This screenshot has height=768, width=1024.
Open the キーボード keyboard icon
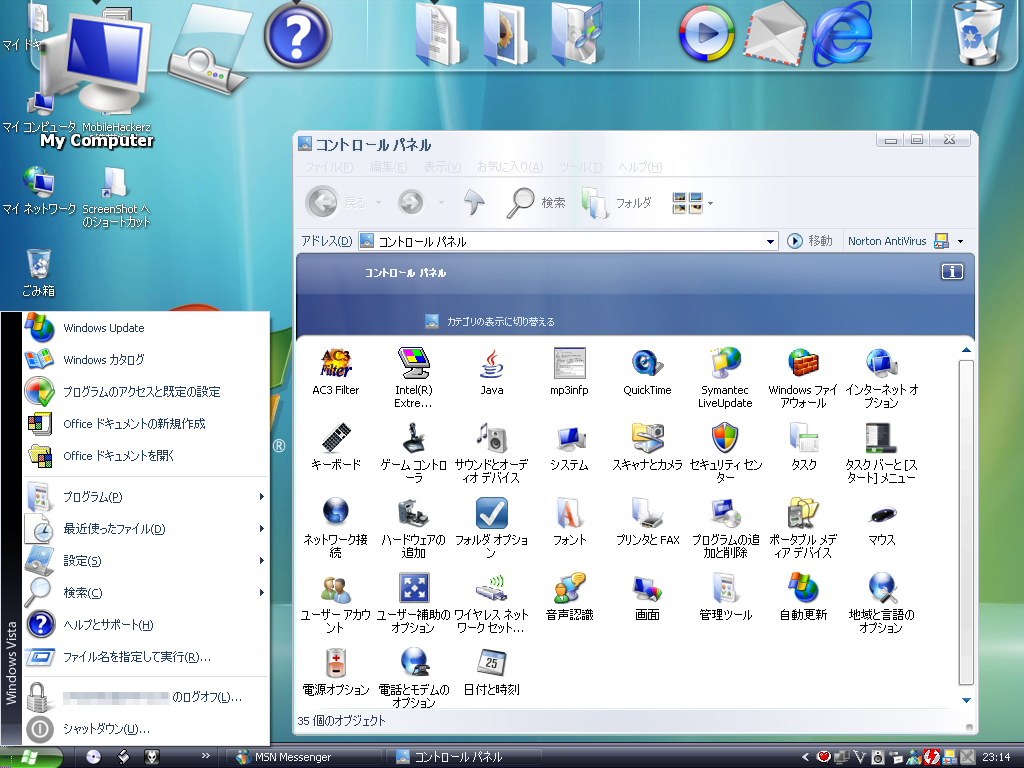pyautogui.click(x=336, y=438)
